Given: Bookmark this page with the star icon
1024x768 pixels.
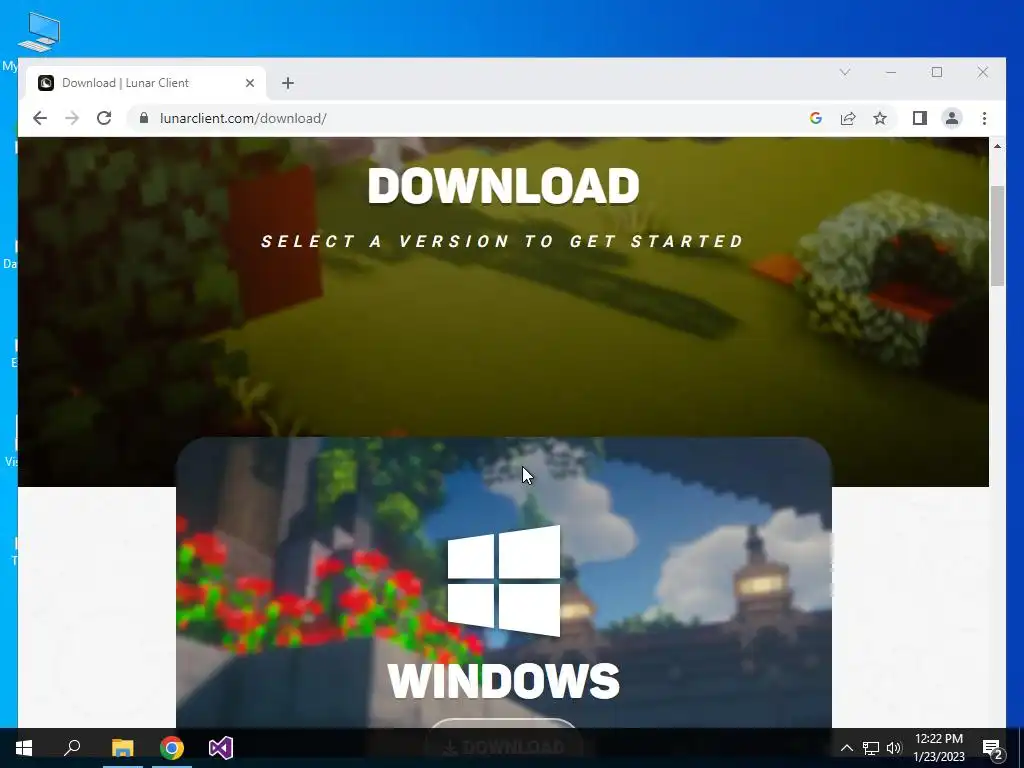Looking at the screenshot, I should [x=880, y=118].
